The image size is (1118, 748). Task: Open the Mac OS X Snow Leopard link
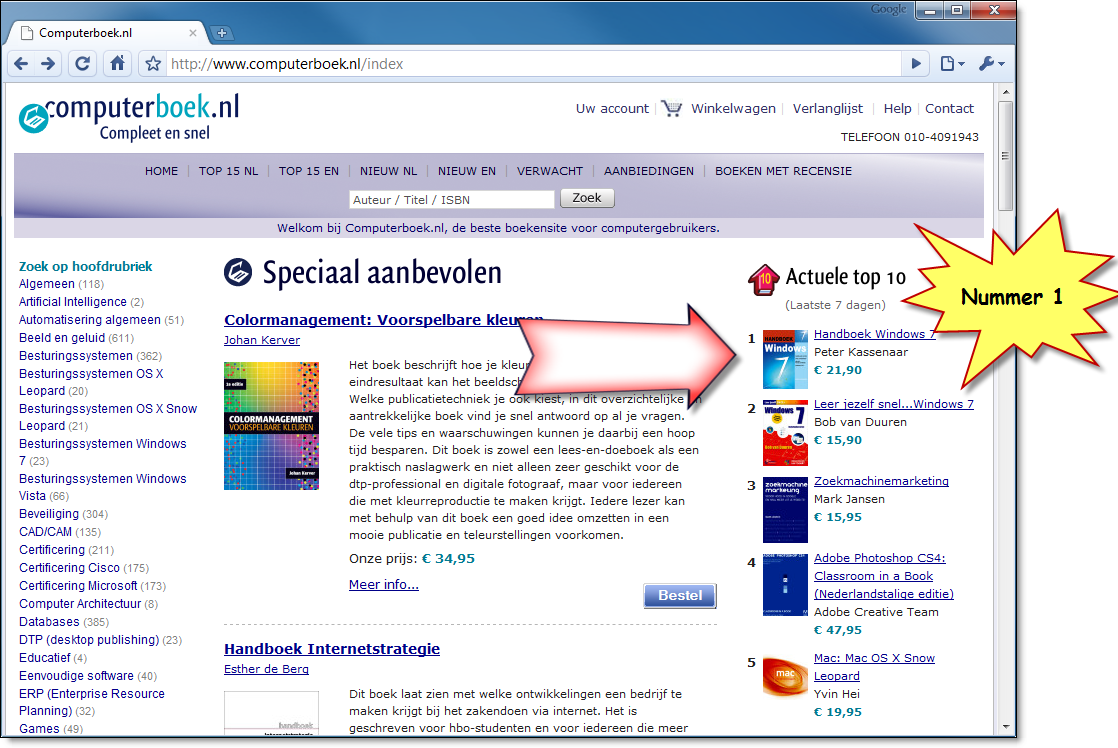[874, 667]
